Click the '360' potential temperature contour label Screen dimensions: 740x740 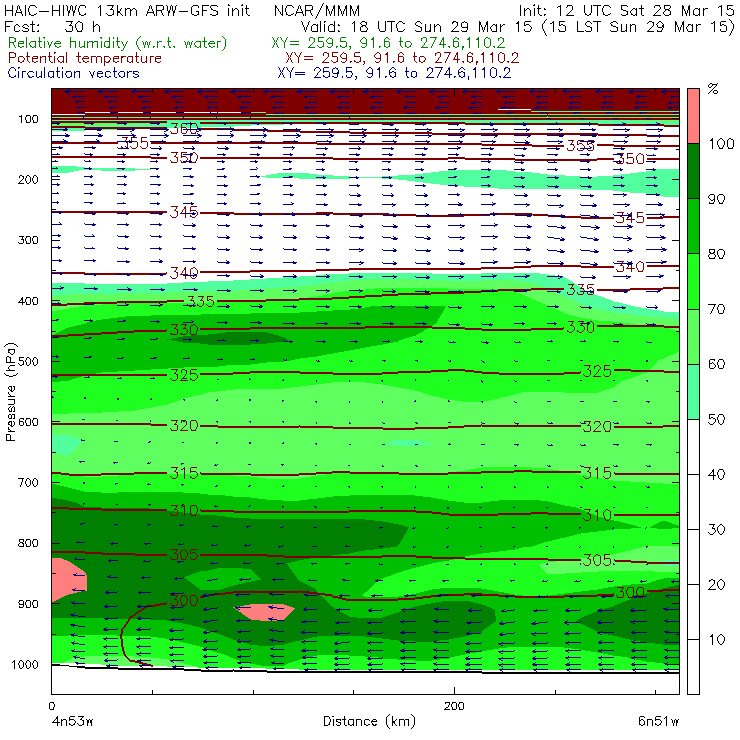coord(184,128)
